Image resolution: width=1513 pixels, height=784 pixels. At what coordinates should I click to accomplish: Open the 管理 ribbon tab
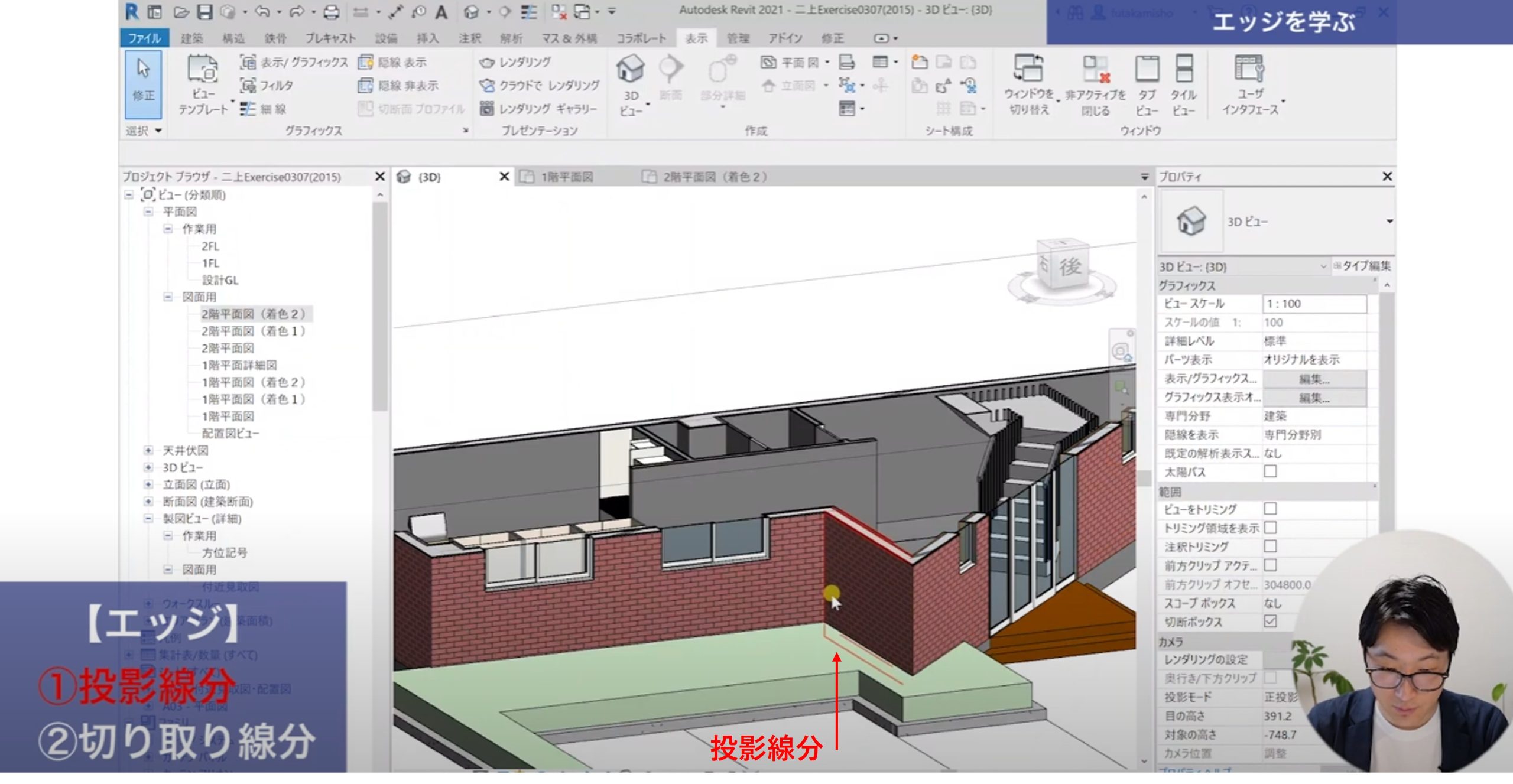click(738, 38)
